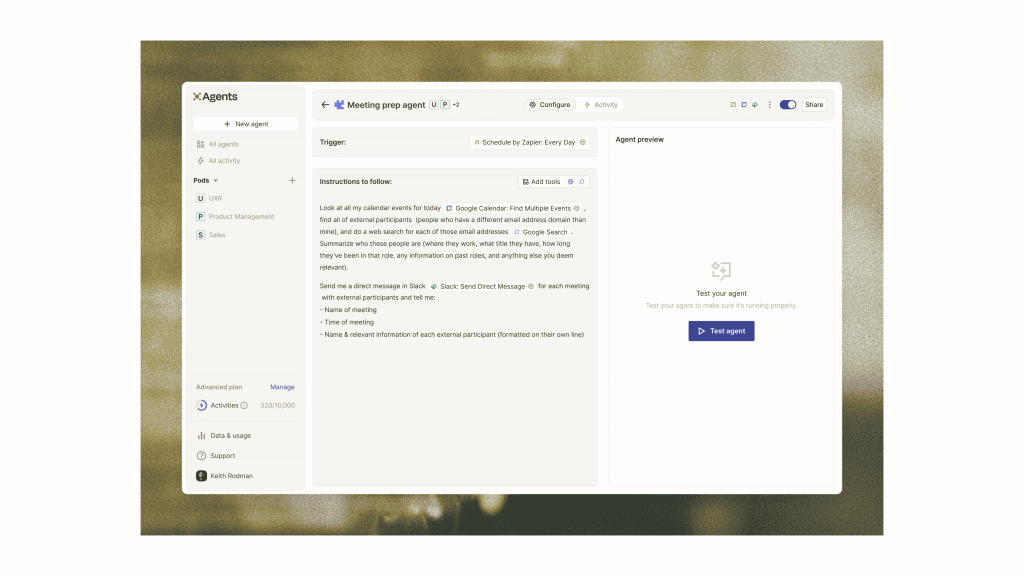Select the Configure tab
The image size is (1024, 576).
tap(550, 105)
